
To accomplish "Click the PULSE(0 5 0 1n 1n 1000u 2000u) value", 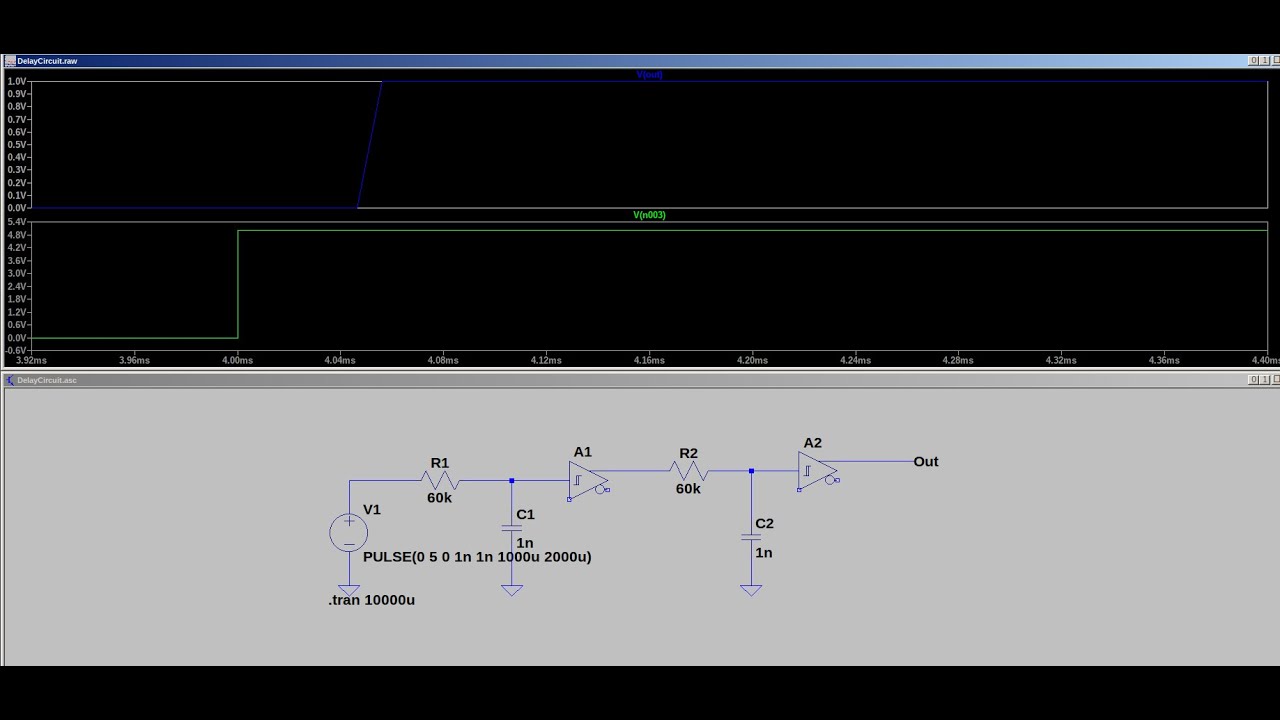I will [x=477, y=557].
